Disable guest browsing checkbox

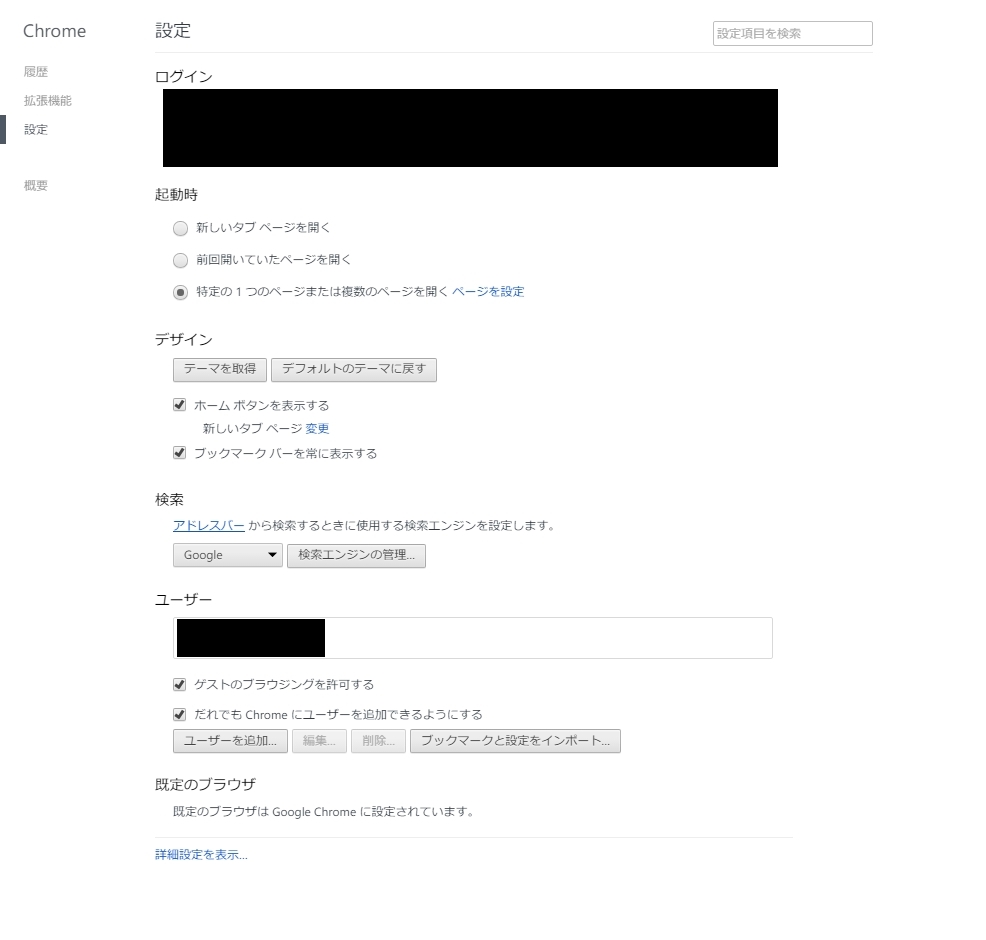click(x=179, y=684)
